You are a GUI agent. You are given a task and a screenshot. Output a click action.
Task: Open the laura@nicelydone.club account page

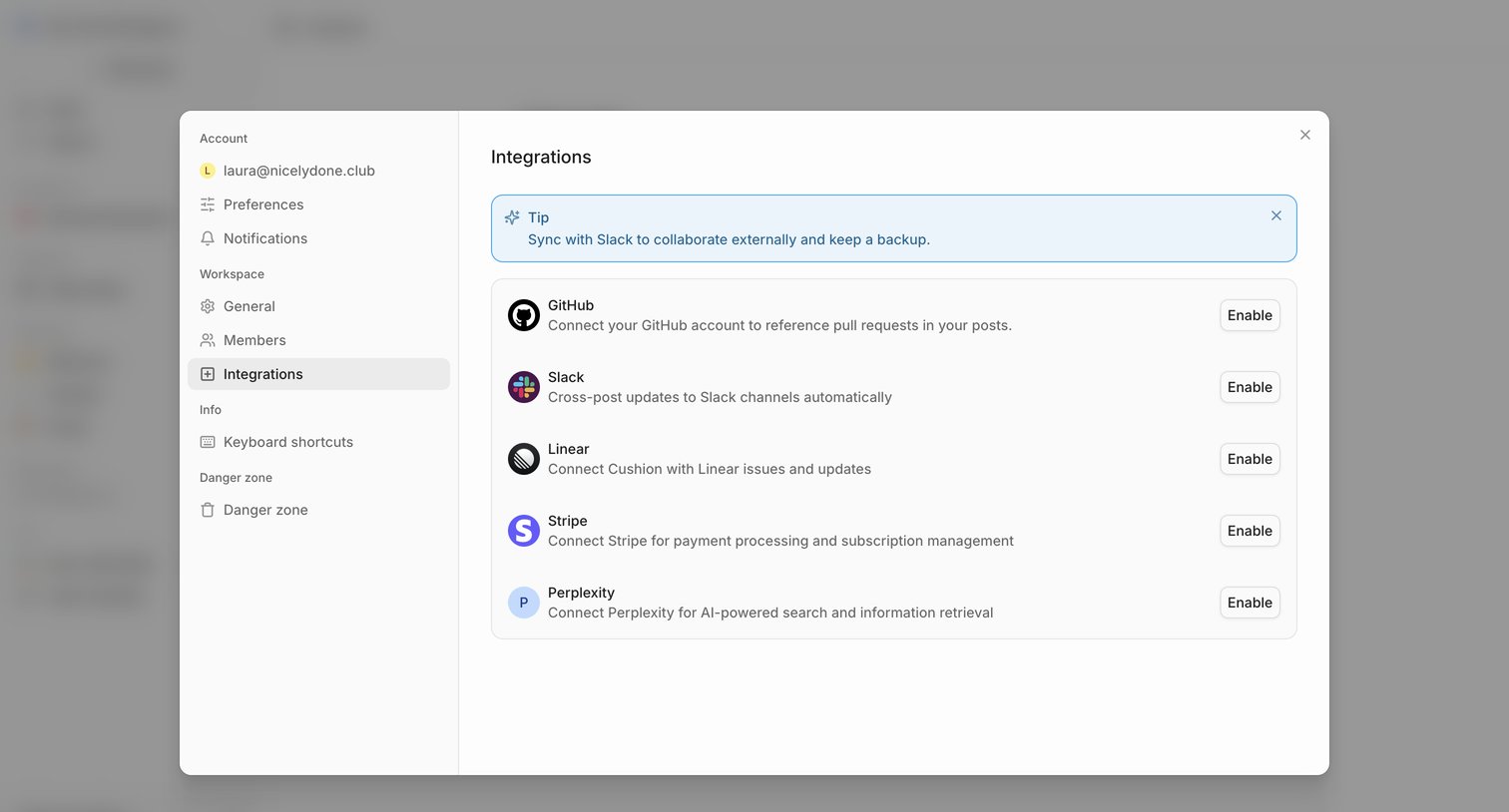coord(318,171)
